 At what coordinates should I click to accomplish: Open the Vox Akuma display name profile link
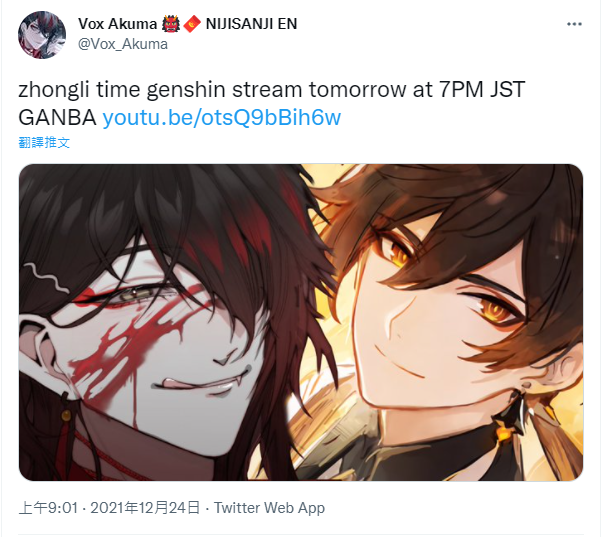pyautogui.click(x=117, y=24)
